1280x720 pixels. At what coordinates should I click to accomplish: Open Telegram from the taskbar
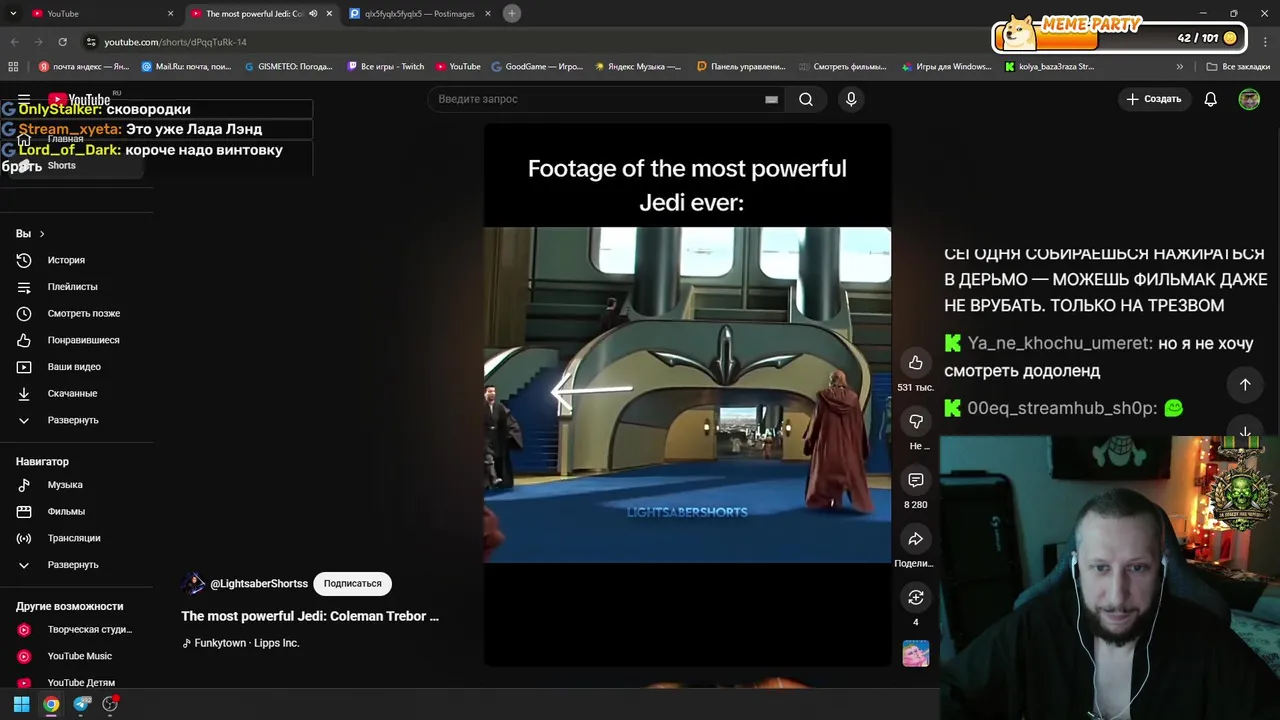82,704
